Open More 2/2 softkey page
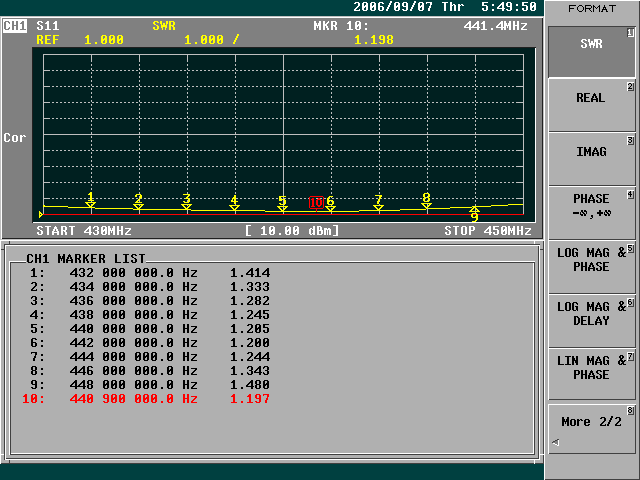This screenshot has height=480, width=640. click(591, 429)
